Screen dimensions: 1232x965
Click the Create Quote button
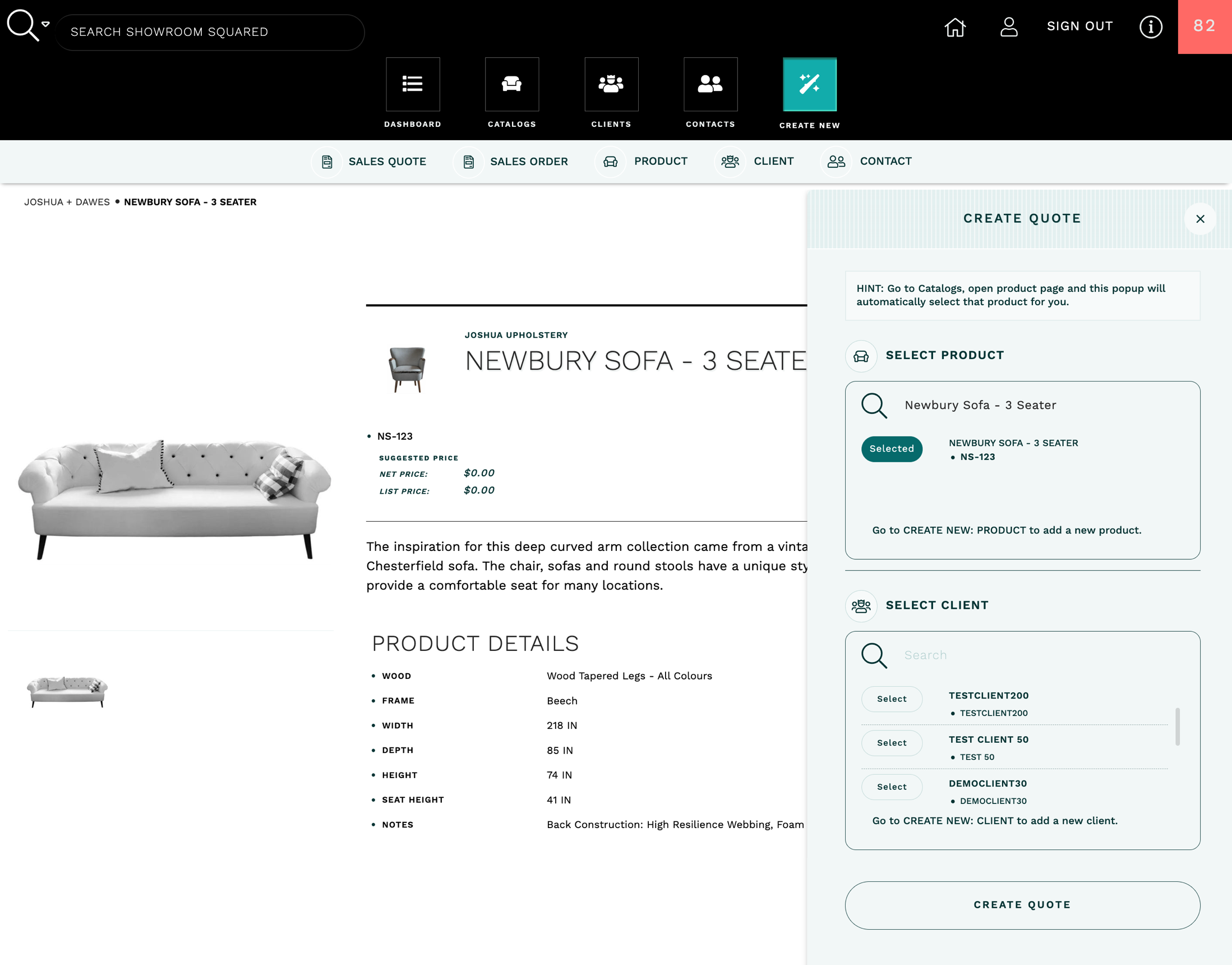coord(1022,904)
